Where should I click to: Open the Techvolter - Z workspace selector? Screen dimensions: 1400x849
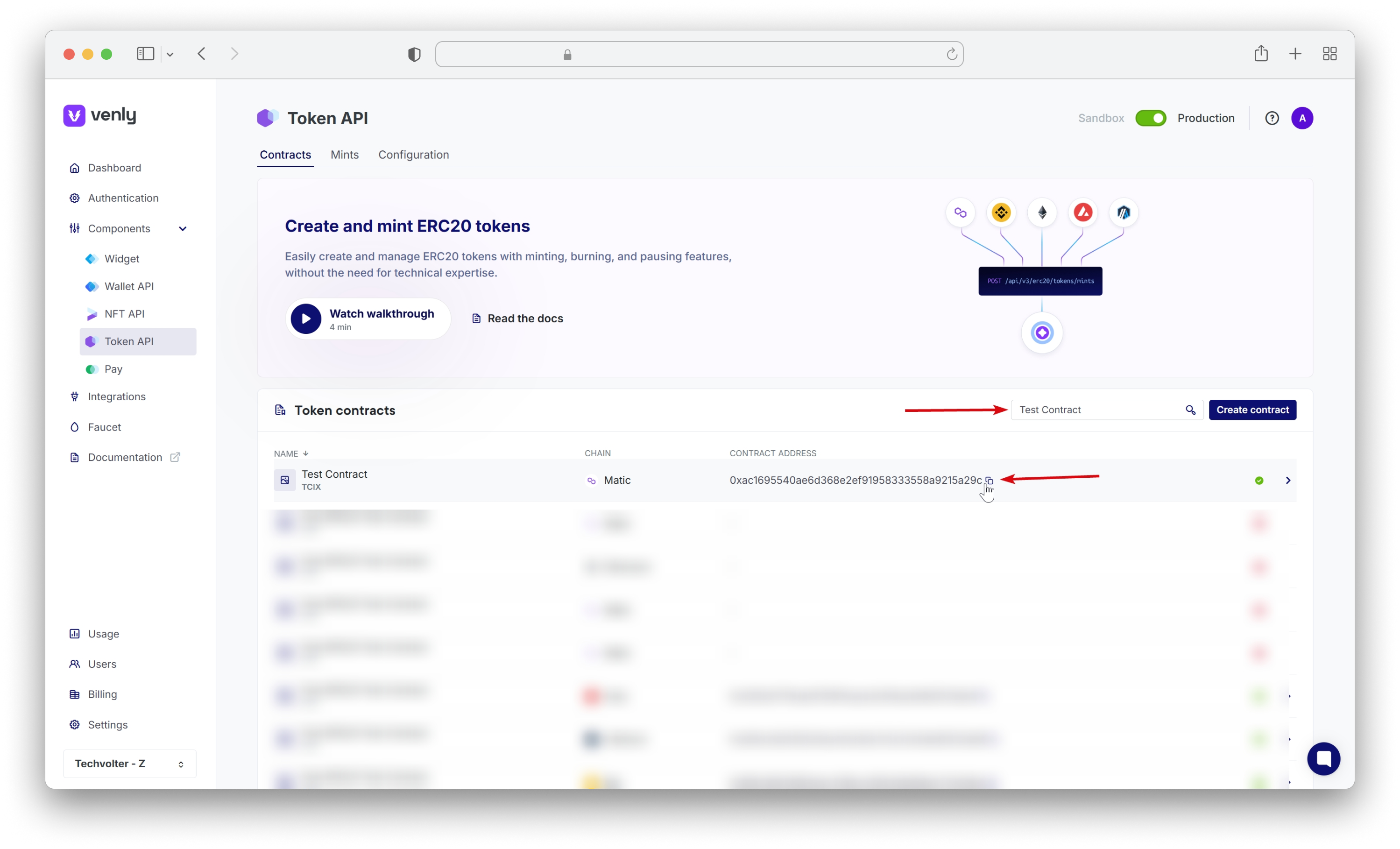click(x=129, y=763)
